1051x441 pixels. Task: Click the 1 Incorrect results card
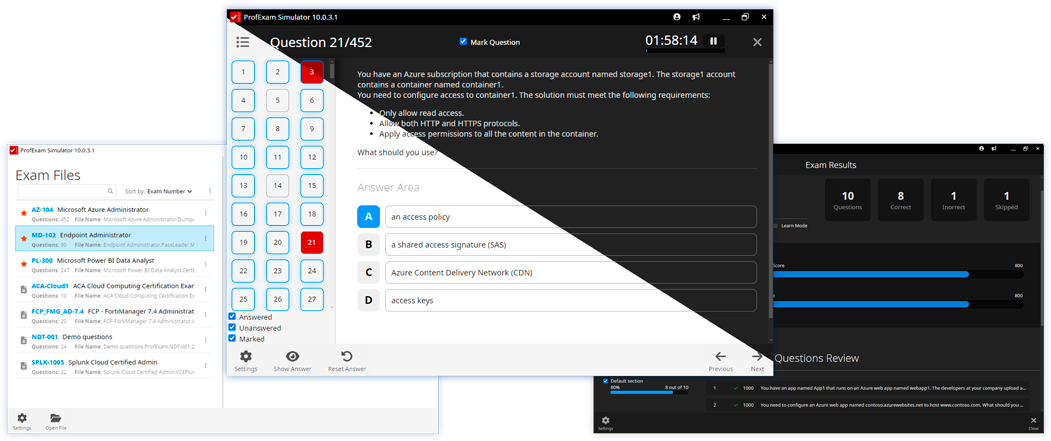pyautogui.click(x=953, y=200)
